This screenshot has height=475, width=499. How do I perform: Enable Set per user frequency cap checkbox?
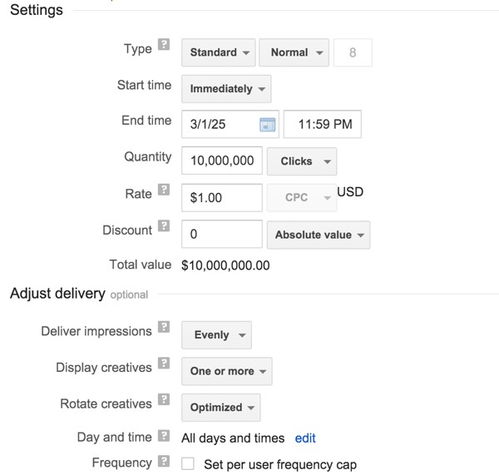pos(188,464)
